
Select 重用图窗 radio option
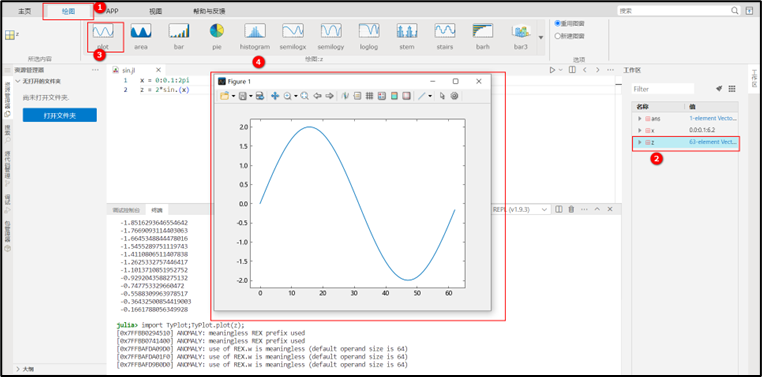(570, 23)
